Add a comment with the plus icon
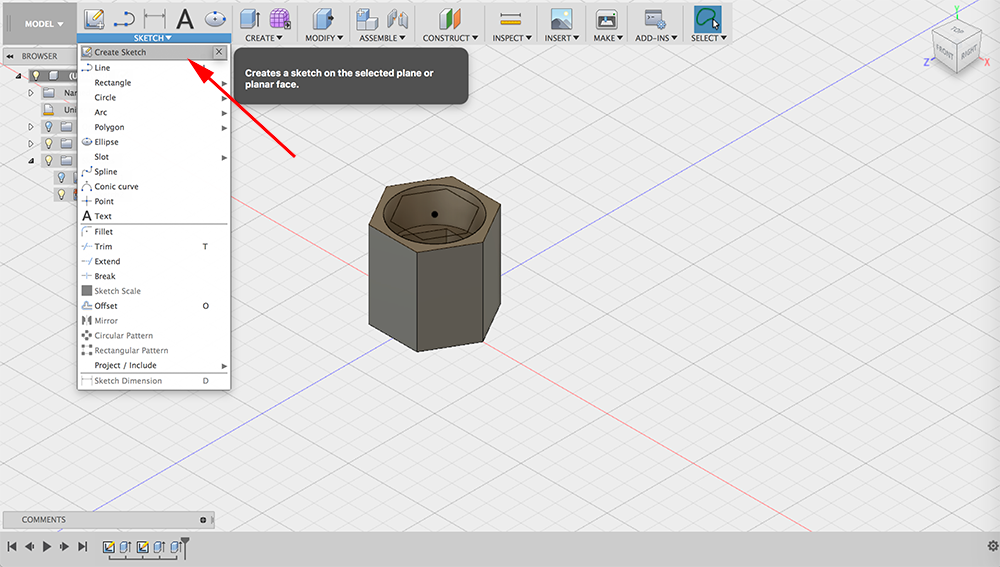Viewport: 1000px width, 567px height. [x=203, y=520]
